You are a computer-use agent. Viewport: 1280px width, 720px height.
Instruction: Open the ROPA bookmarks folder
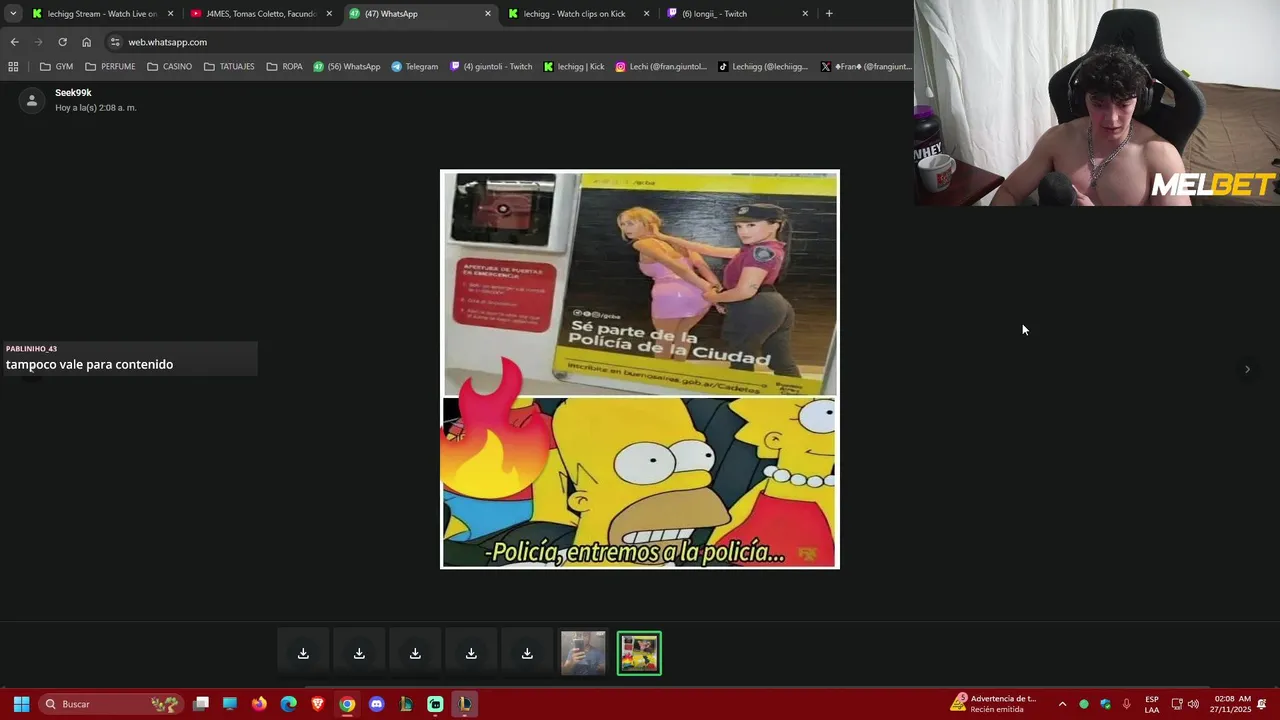[284, 66]
